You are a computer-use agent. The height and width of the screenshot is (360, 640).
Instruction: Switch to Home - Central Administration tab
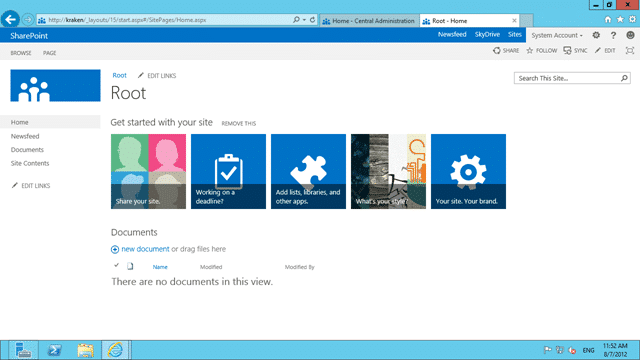tap(369, 20)
